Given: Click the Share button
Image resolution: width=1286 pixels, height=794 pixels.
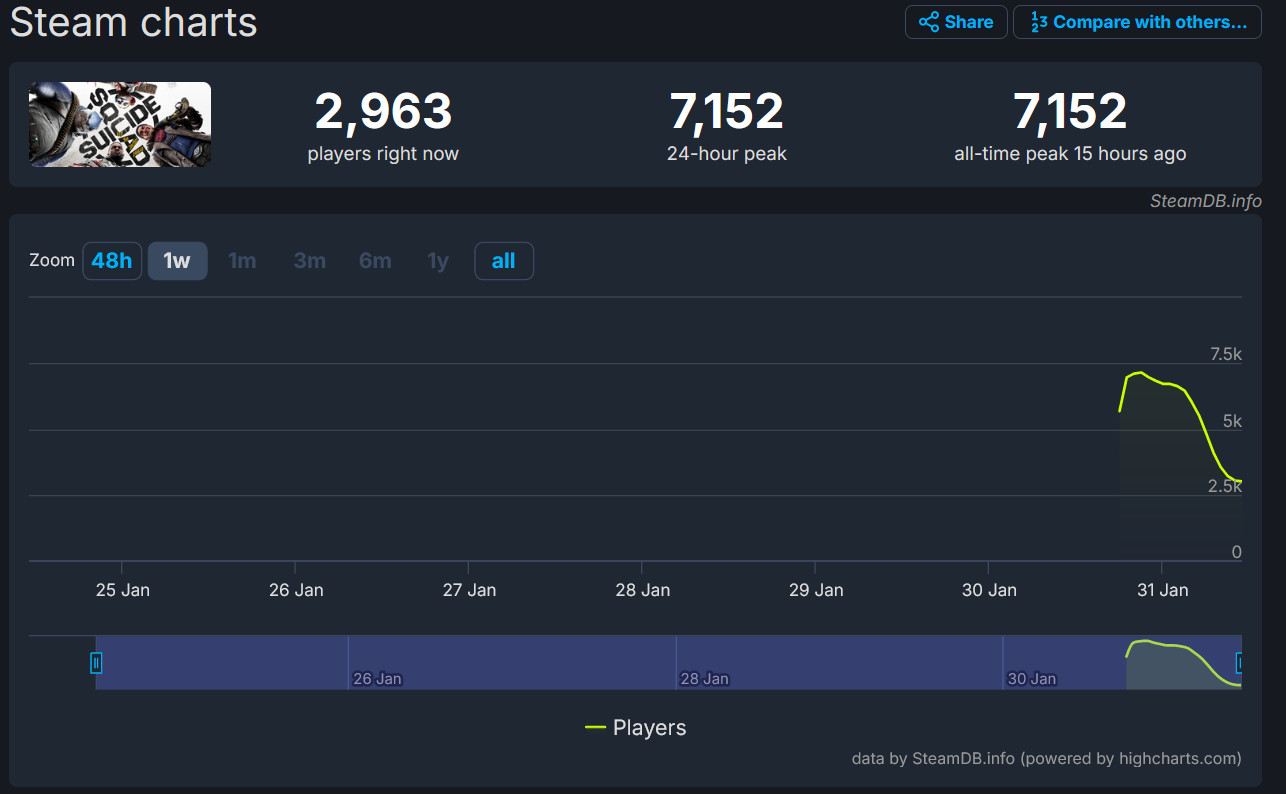Looking at the screenshot, I should (x=956, y=22).
